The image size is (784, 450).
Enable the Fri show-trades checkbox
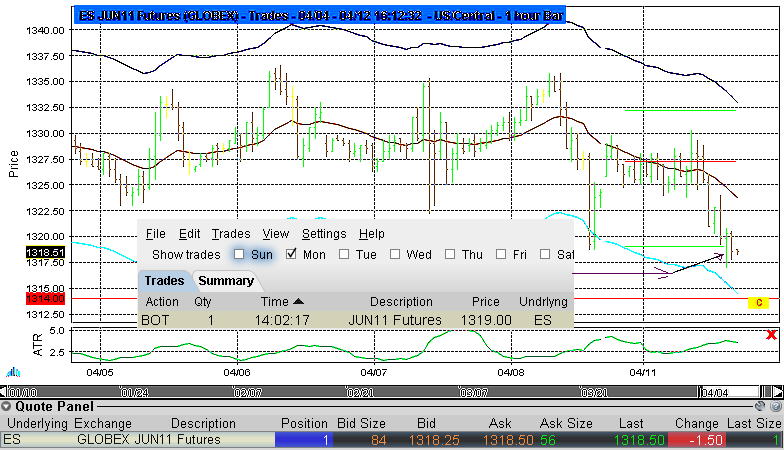coord(500,254)
